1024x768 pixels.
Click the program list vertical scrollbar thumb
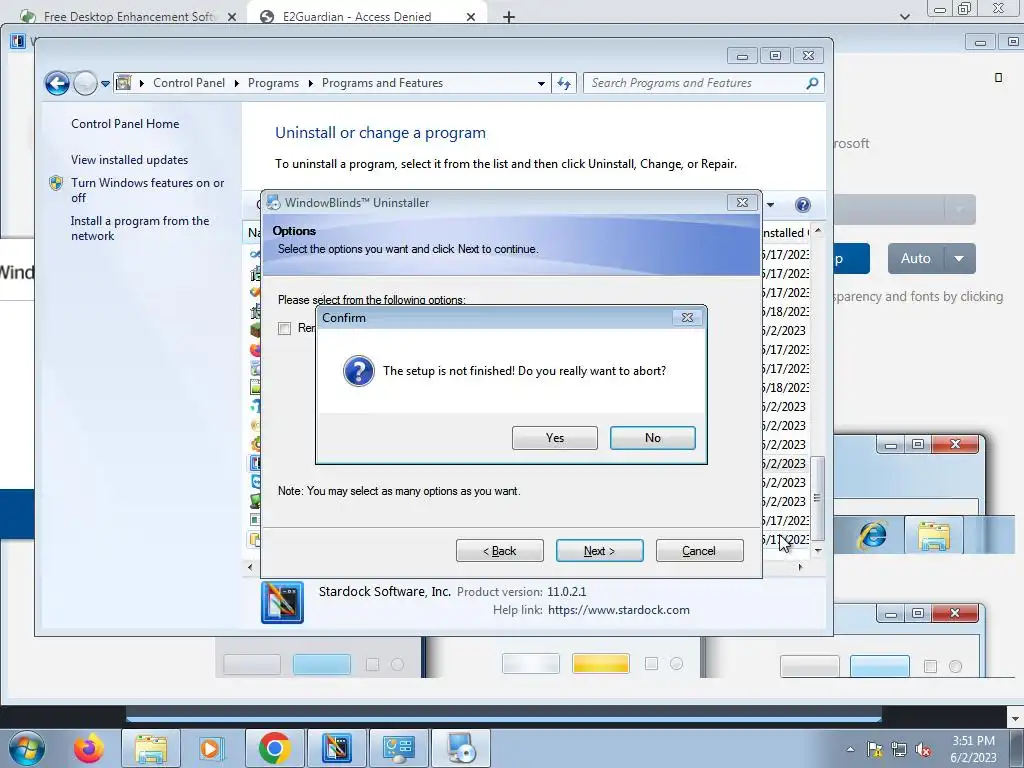coord(818,498)
